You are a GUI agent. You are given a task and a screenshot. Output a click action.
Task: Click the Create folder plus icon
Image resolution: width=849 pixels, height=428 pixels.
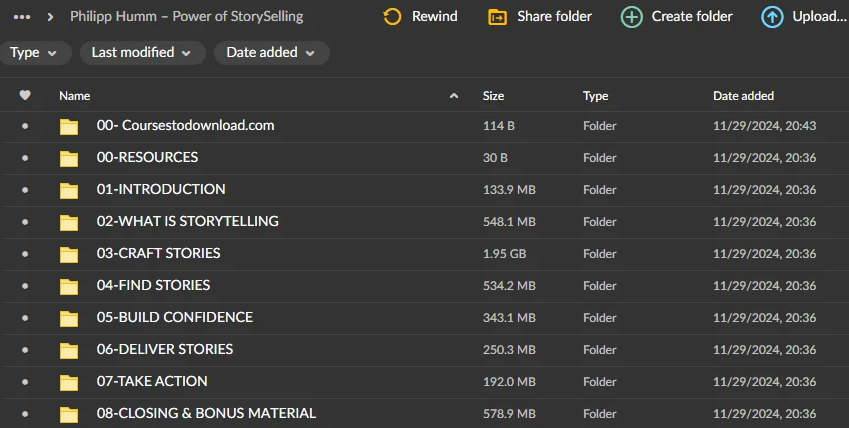631,17
